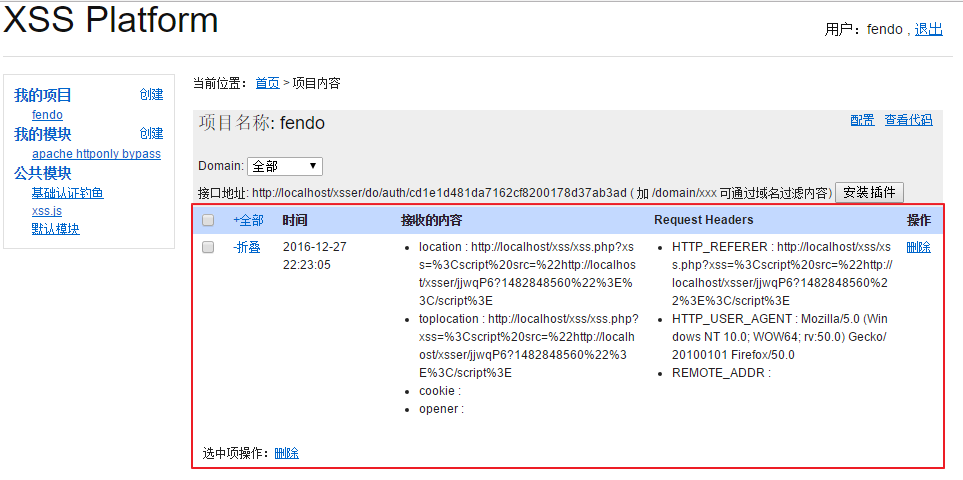Collapse the record with -折叠
The width and height of the screenshot is (963, 480).
(247, 247)
